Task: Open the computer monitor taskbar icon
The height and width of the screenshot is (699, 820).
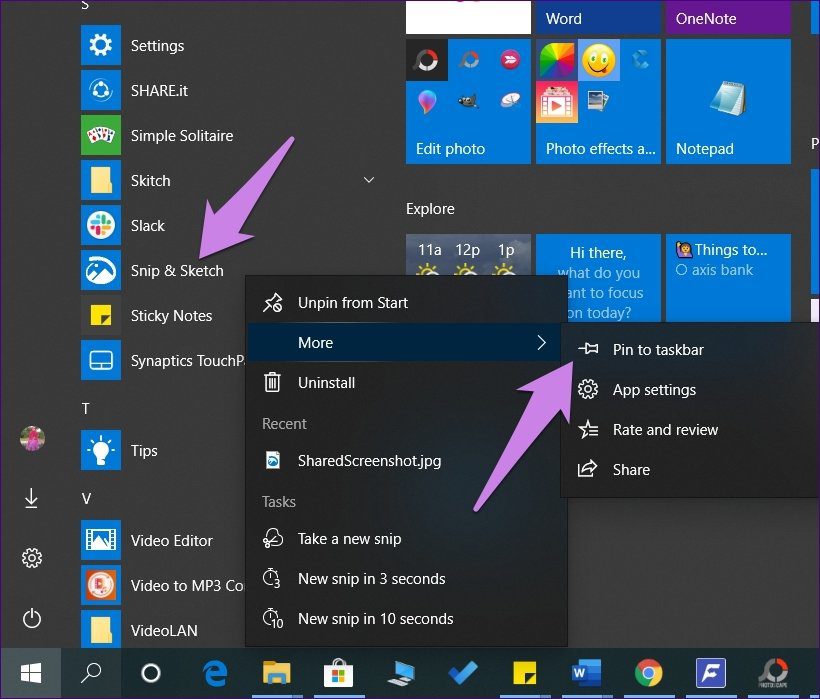Action: click(401, 673)
